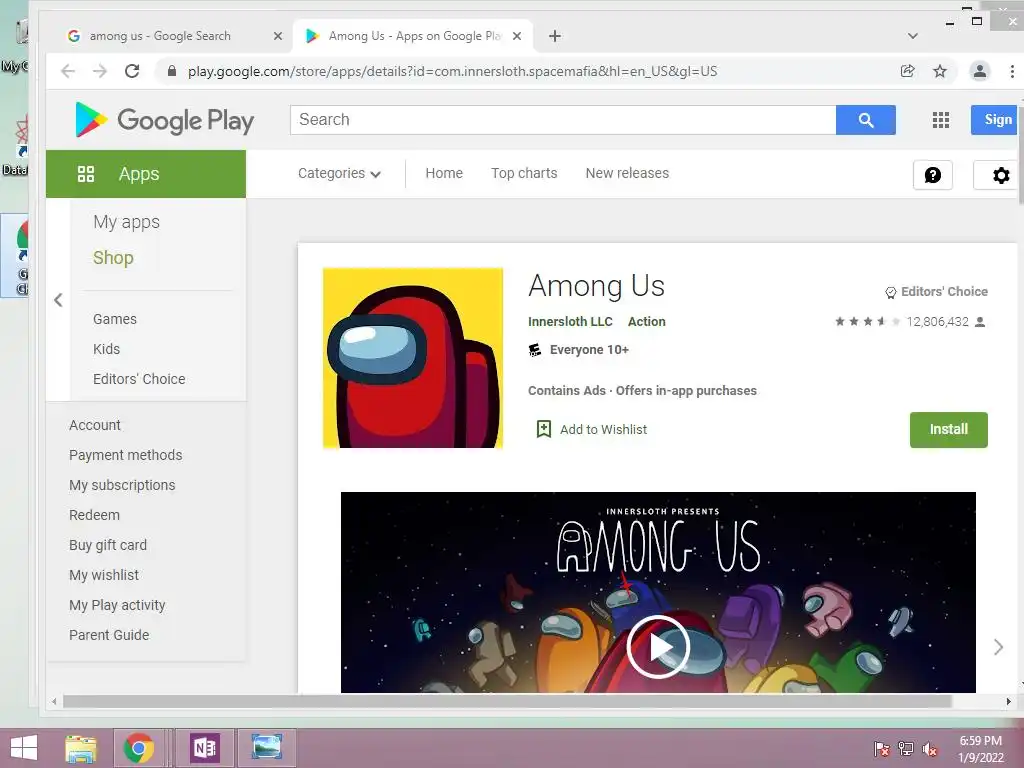Open the Action genre link
Image resolution: width=1024 pixels, height=768 pixels.
coord(647,321)
